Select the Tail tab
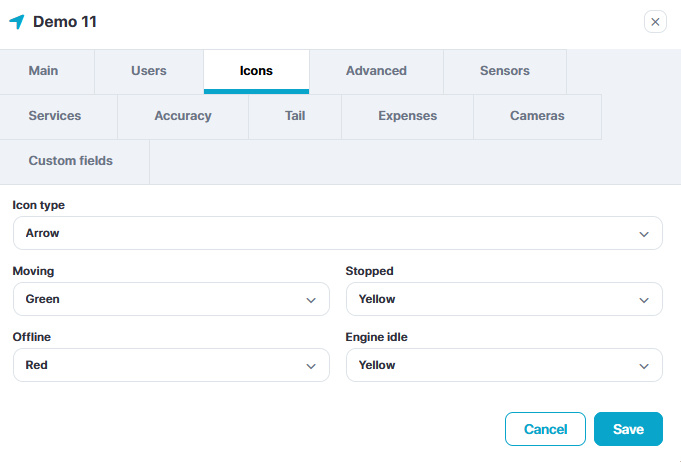The height and width of the screenshot is (462, 681). pyautogui.click(x=295, y=116)
